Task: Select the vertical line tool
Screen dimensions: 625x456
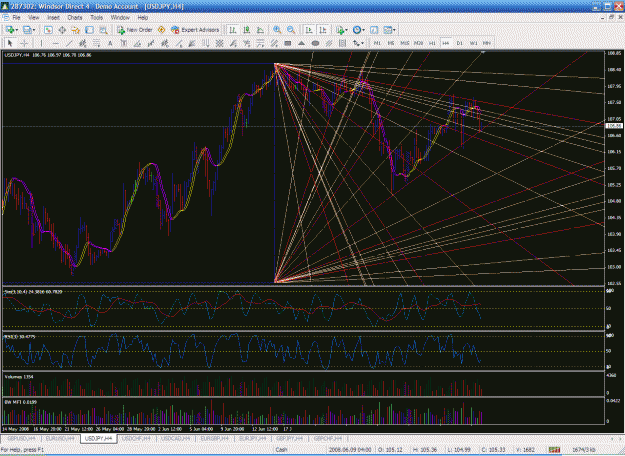Action: click(41, 43)
